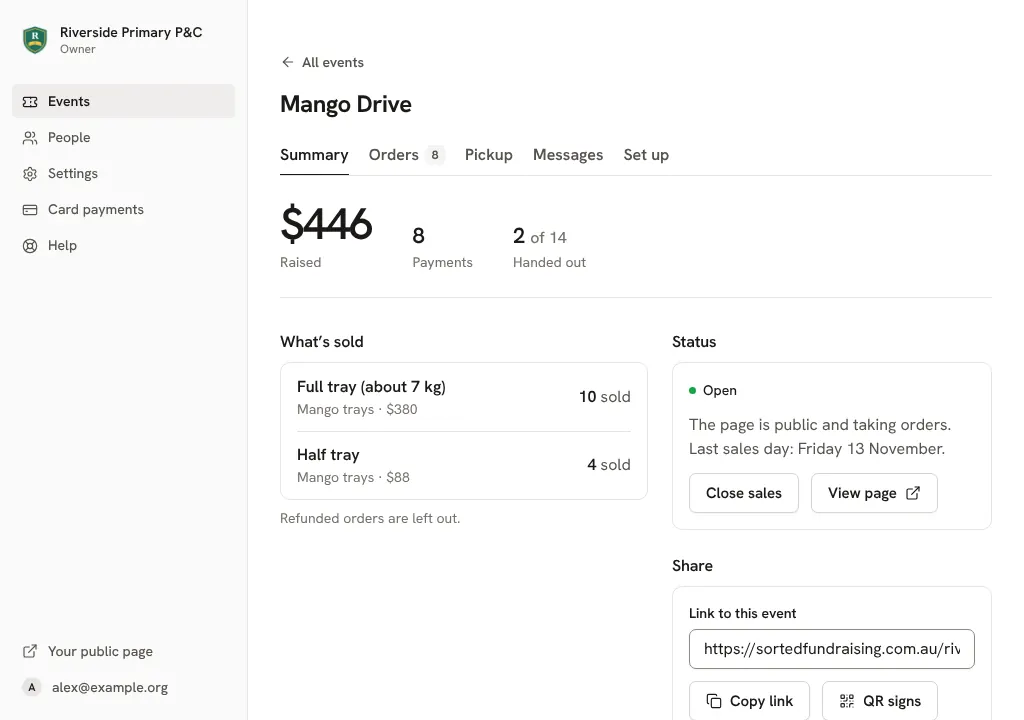This screenshot has width=1024, height=720.
Task: Open Card payments in the sidebar
Action: tap(123, 209)
